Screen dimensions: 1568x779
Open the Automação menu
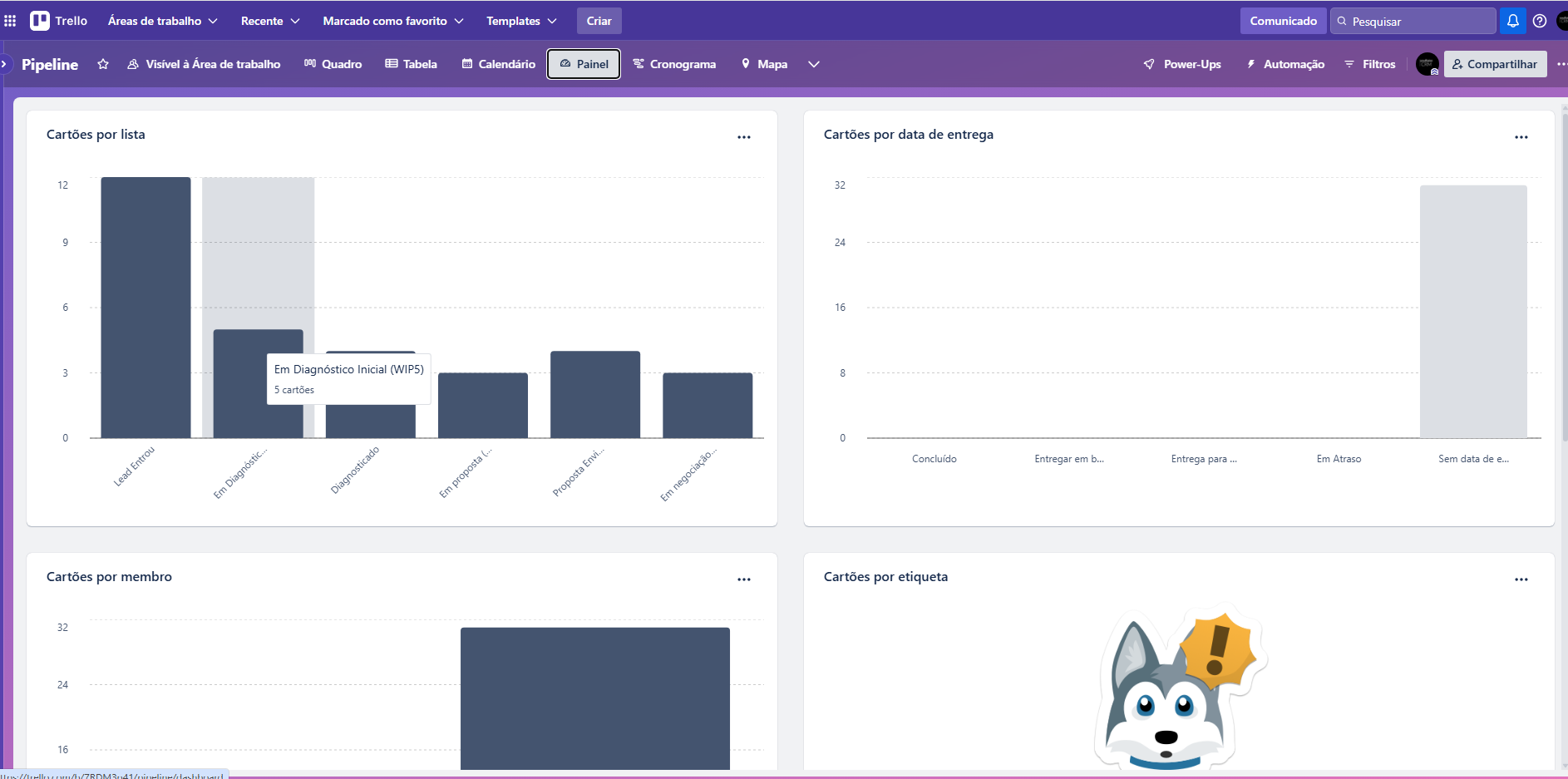click(x=1285, y=64)
